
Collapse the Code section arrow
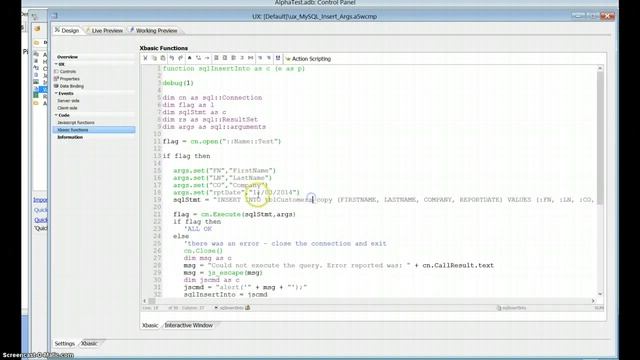click(56, 116)
